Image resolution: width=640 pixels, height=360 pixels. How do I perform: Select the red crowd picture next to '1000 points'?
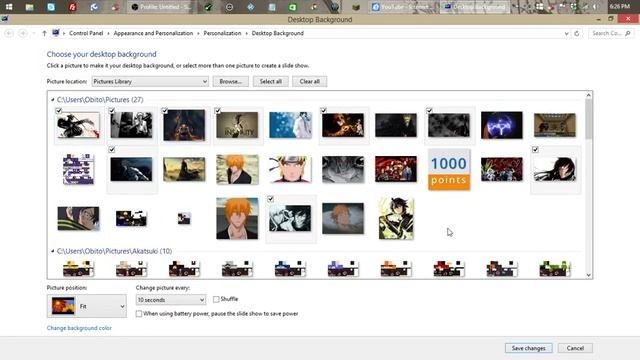point(396,169)
